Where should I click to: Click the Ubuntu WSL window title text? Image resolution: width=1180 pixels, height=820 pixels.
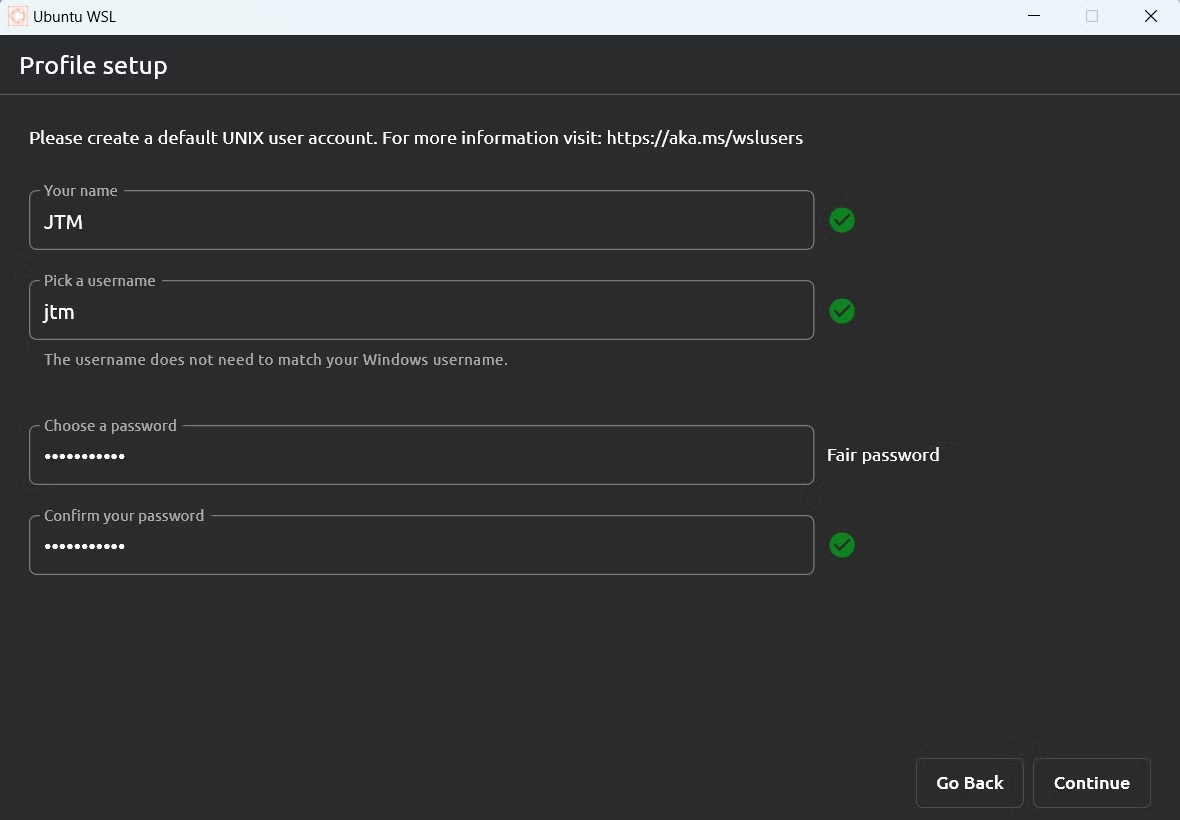click(x=75, y=17)
